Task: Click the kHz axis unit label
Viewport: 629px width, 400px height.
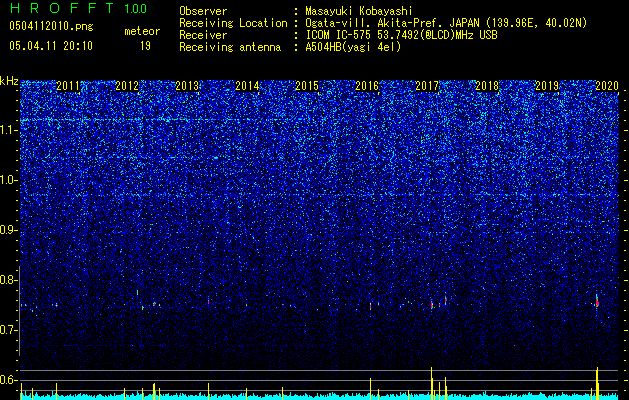Action: pos(9,81)
